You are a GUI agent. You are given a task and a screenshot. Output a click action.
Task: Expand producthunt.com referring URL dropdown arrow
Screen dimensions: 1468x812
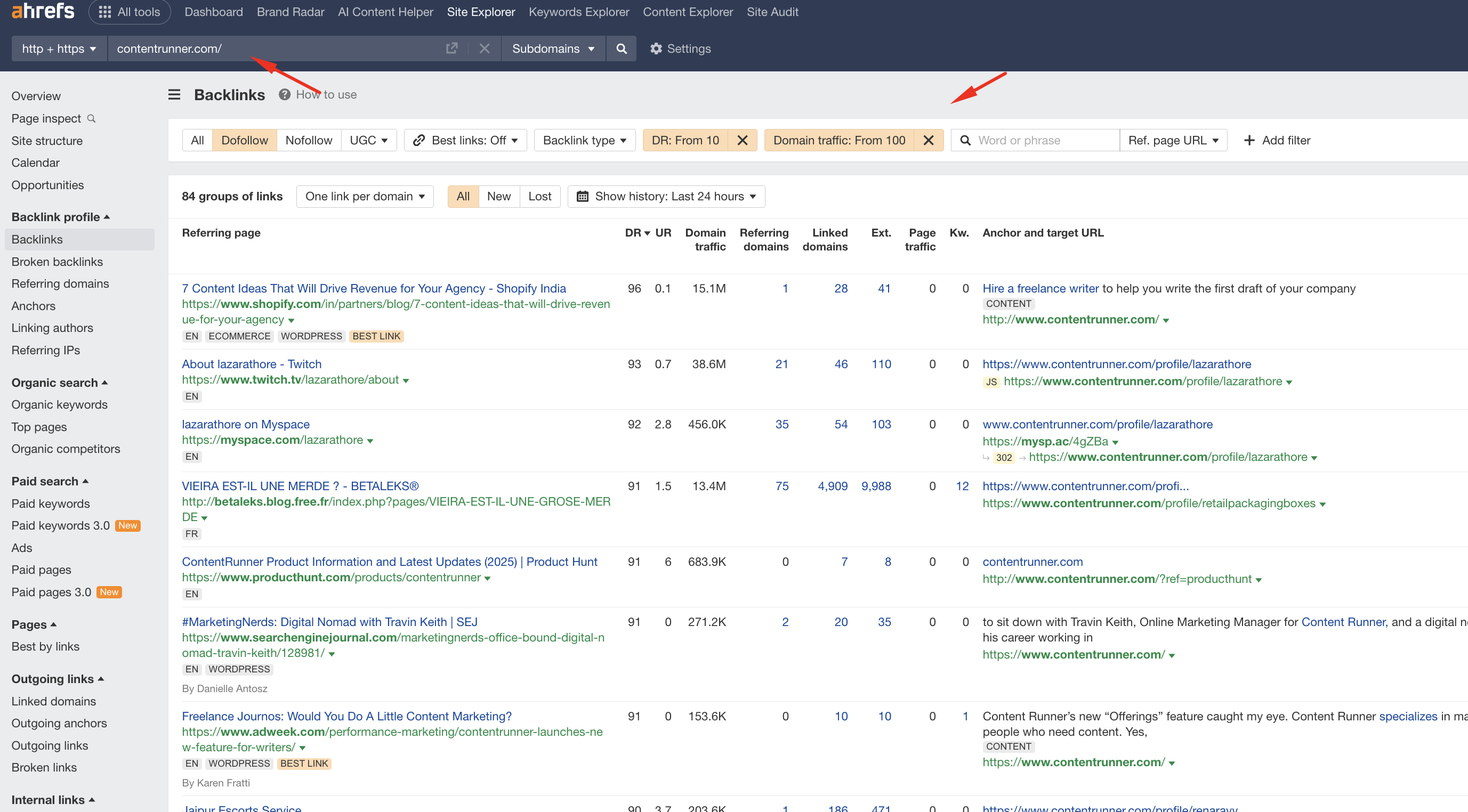click(487, 579)
